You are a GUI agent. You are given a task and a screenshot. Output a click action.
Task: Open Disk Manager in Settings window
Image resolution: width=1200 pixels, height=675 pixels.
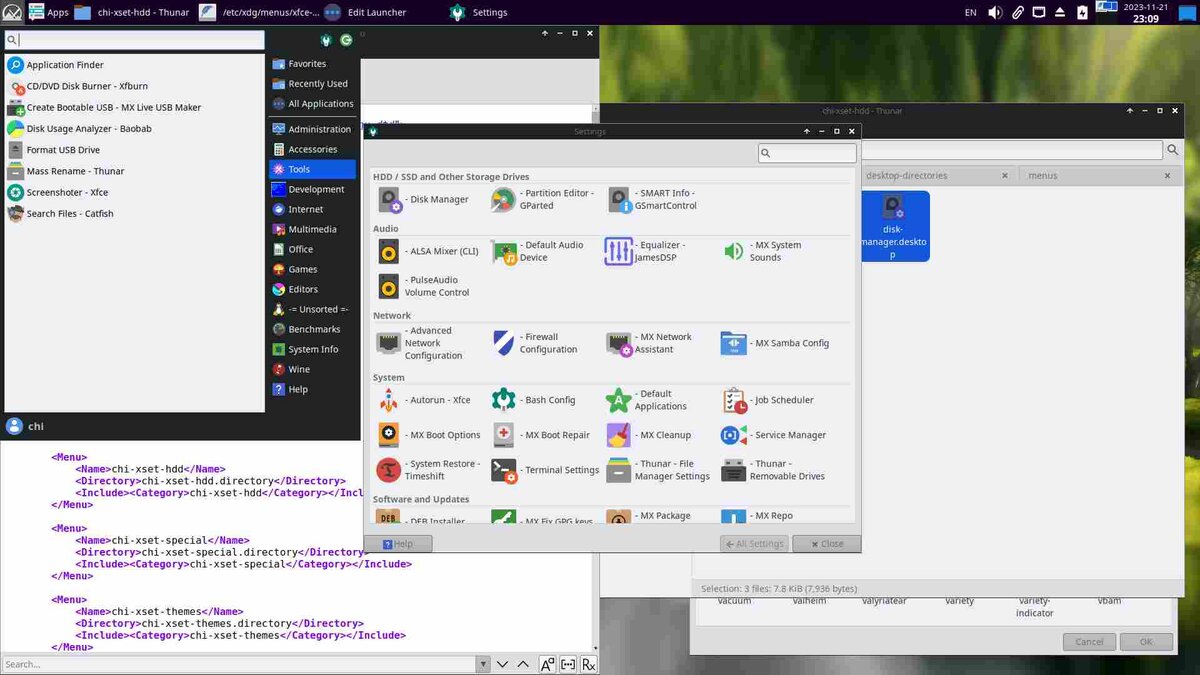pos(424,199)
